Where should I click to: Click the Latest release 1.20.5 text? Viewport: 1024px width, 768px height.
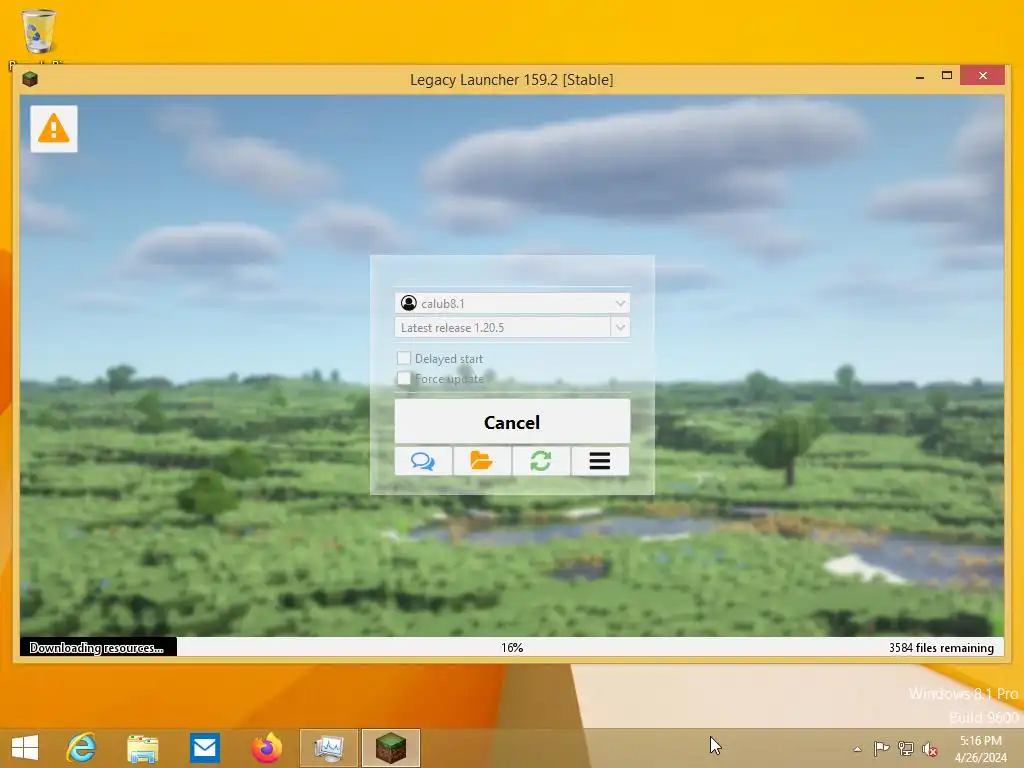pos(453,328)
